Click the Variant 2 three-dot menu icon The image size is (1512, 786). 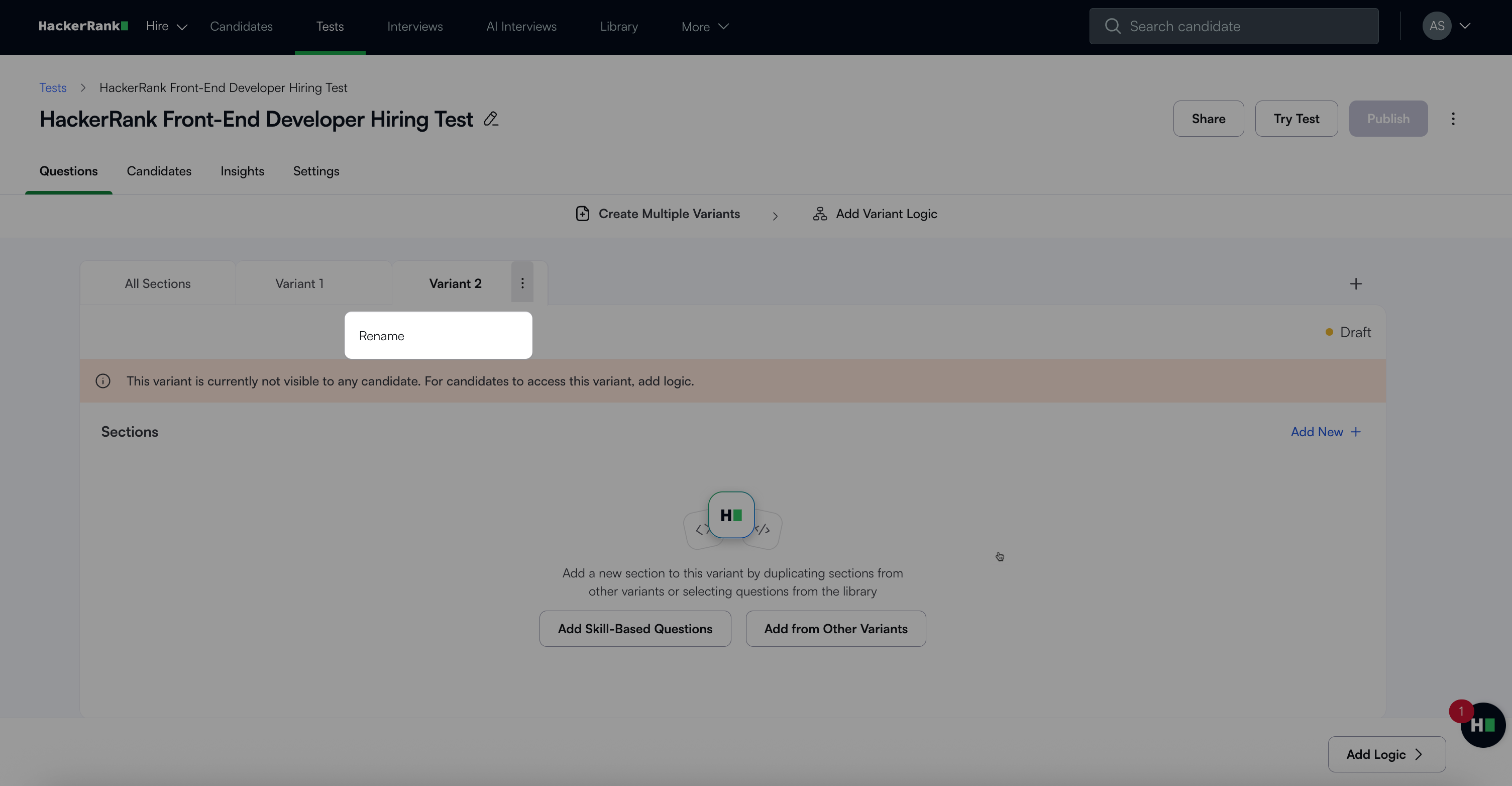pos(522,283)
